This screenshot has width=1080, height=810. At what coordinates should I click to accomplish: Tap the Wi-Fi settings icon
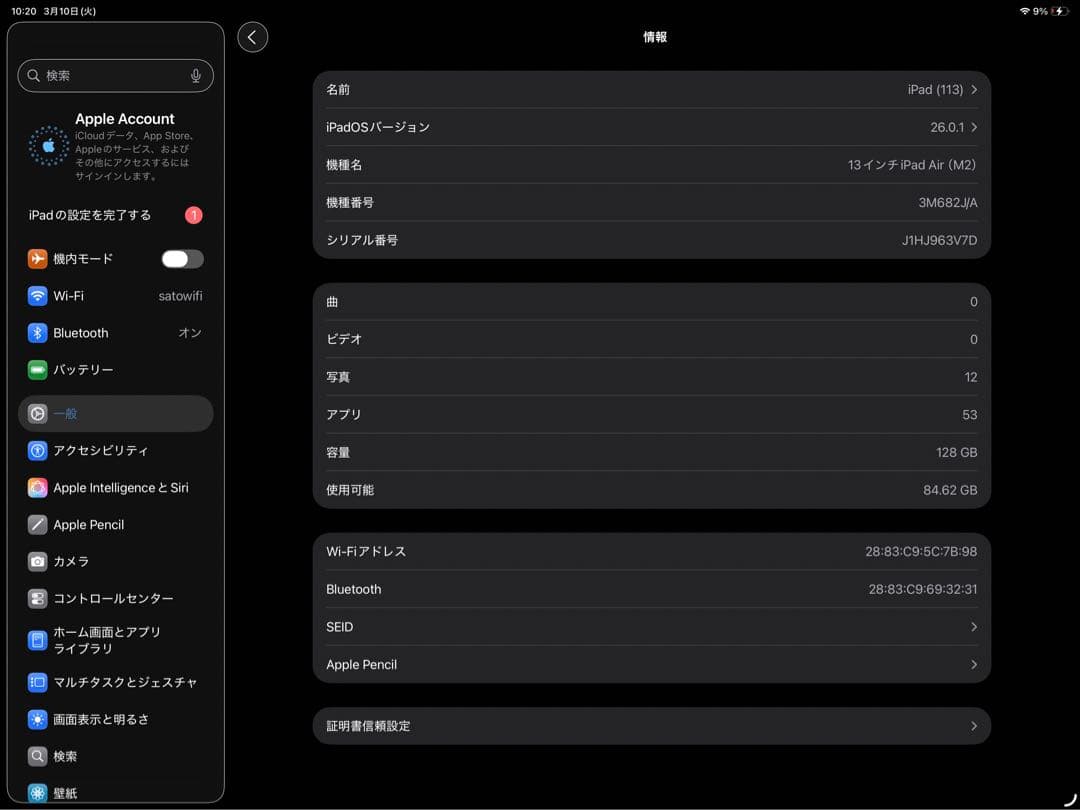[x=37, y=296]
